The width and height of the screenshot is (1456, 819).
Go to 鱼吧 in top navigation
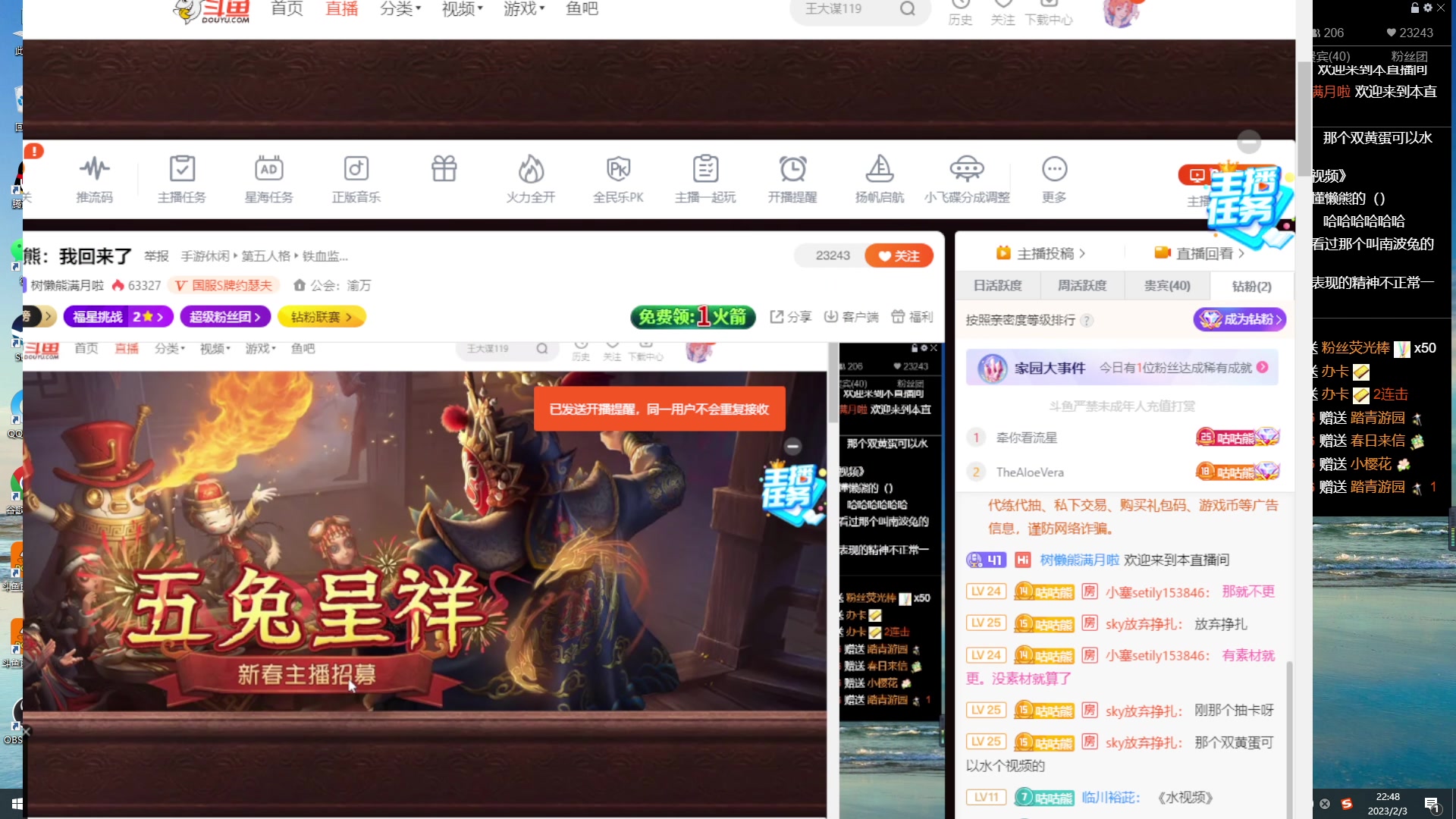582,9
